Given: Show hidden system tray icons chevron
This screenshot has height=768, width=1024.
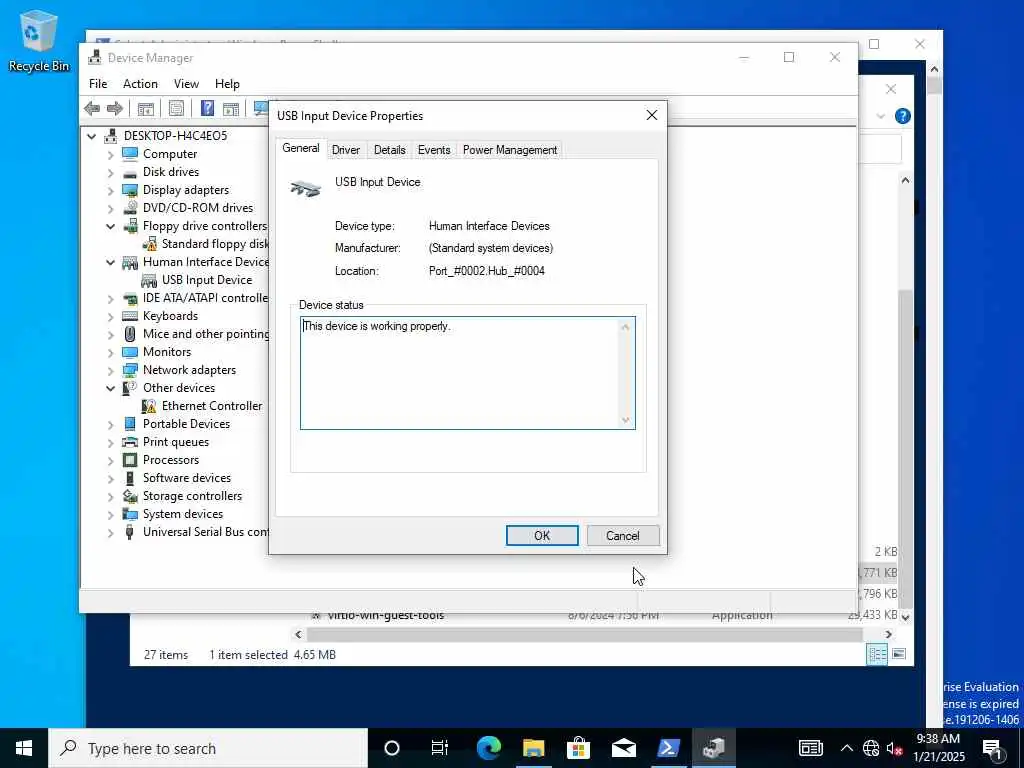Looking at the screenshot, I should (846, 748).
